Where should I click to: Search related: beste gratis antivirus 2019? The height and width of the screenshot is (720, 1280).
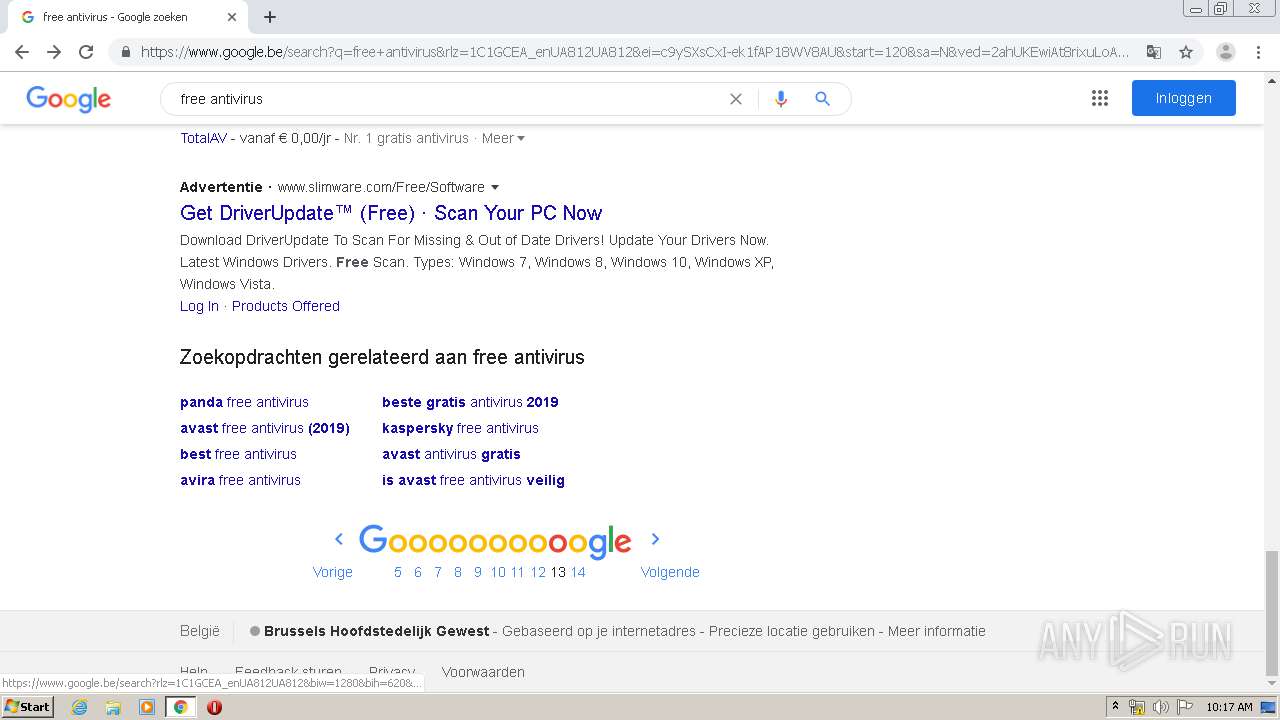[x=470, y=402]
